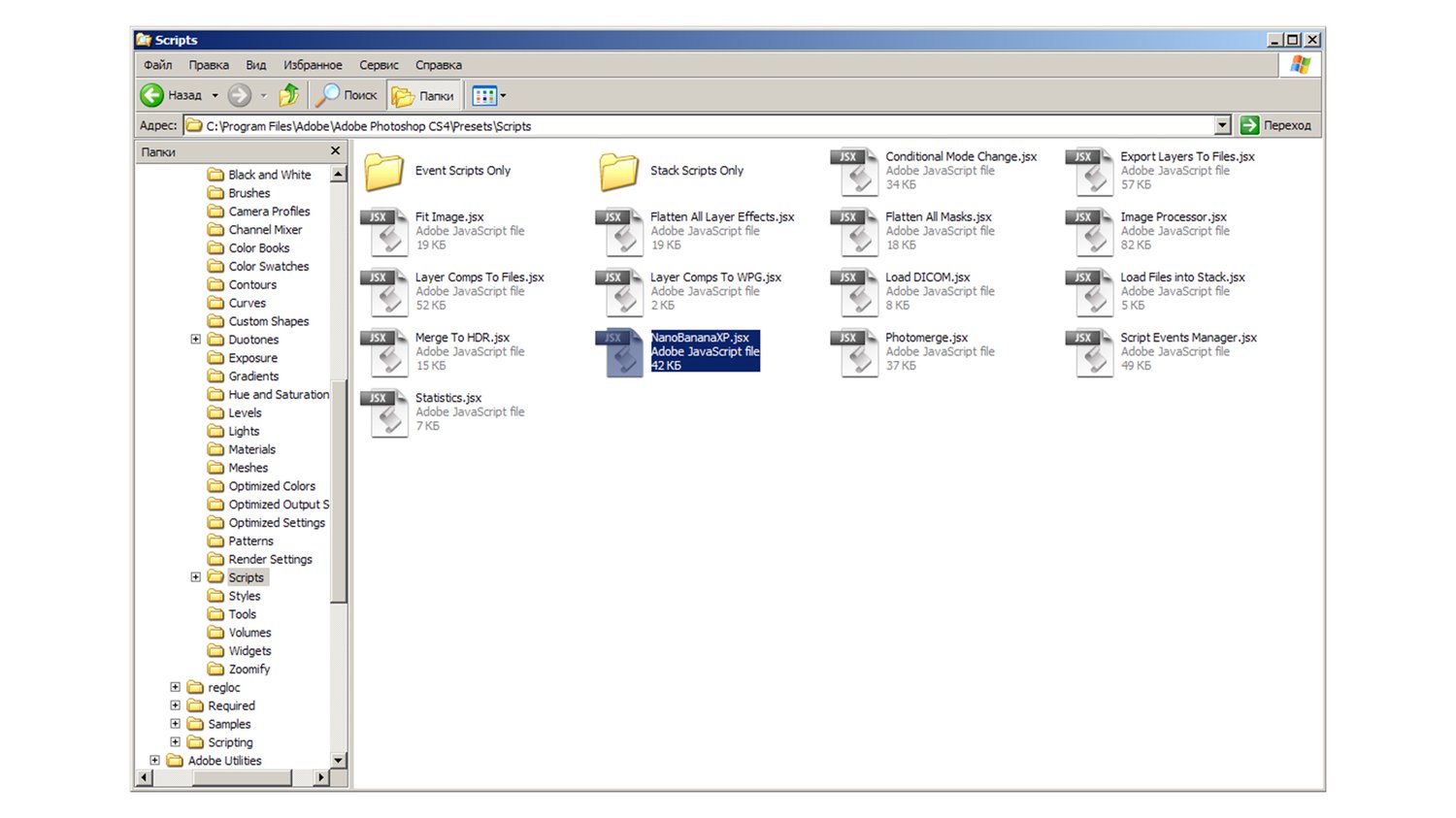Image resolution: width=1456 pixels, height=818 pixels.
Task: Open the Views dropdown arrow
Action: coord(503,95)
